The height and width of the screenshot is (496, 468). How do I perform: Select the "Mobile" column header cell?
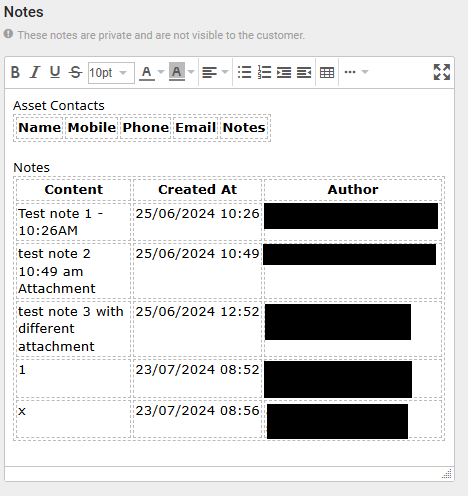(92, 127)
